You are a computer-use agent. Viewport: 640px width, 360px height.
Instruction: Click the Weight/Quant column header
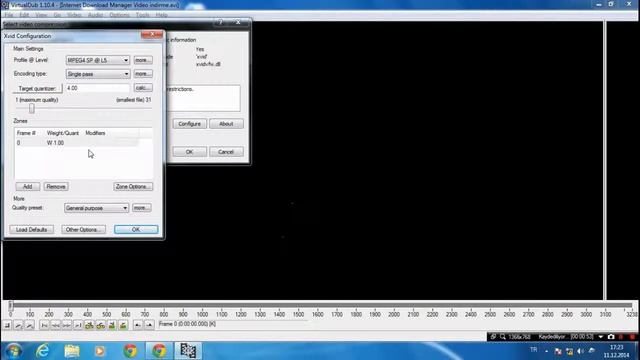(x=63, y=133)
